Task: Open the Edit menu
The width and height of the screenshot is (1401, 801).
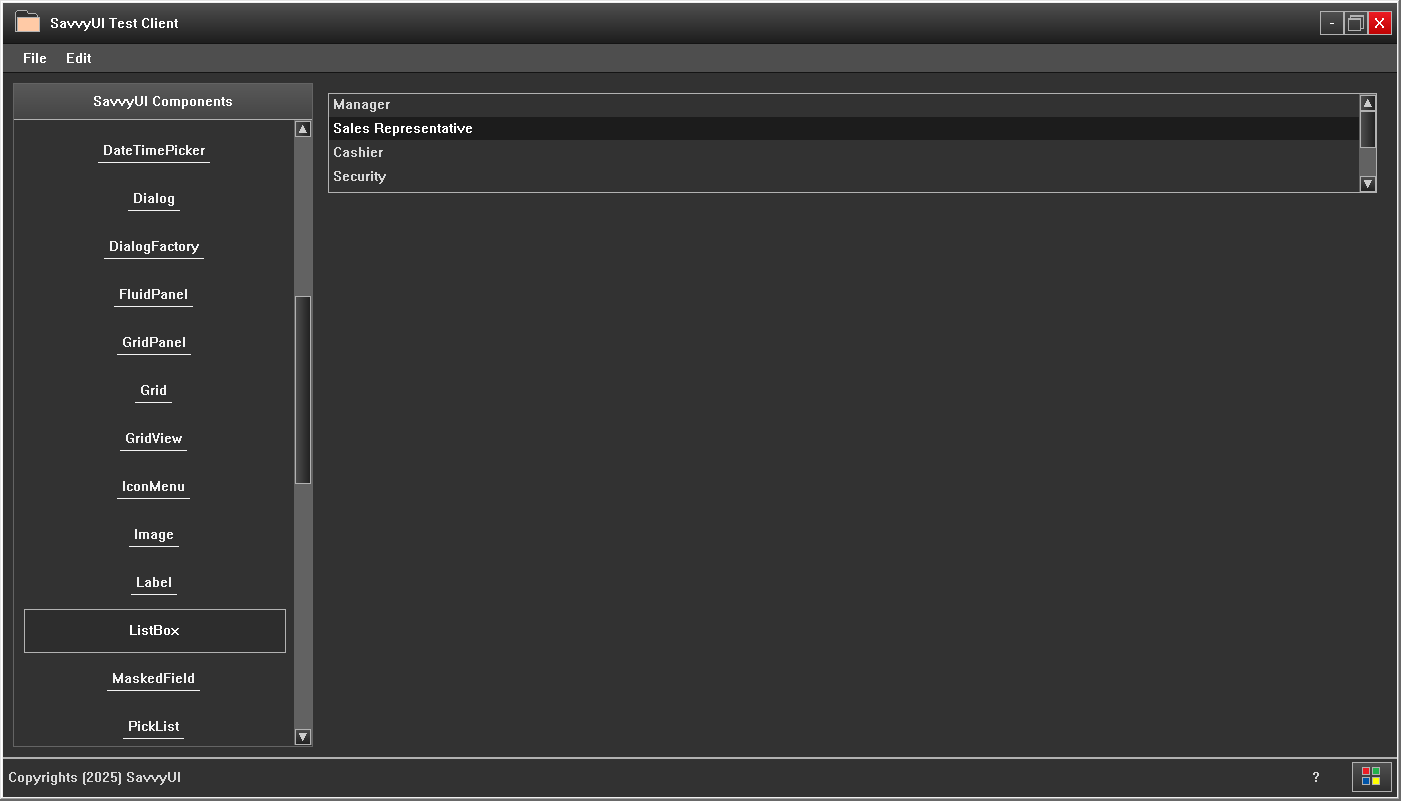Action: (x=78, y=58)
